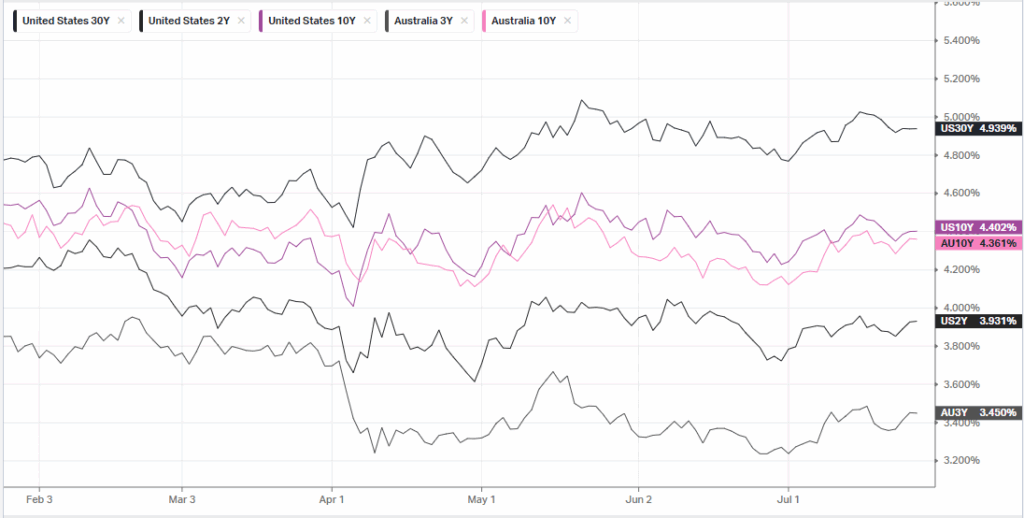The width and height of the screenshot is (1024, 518).
Task: Remove United States 2Y series with its X
Action: point(241,21)
